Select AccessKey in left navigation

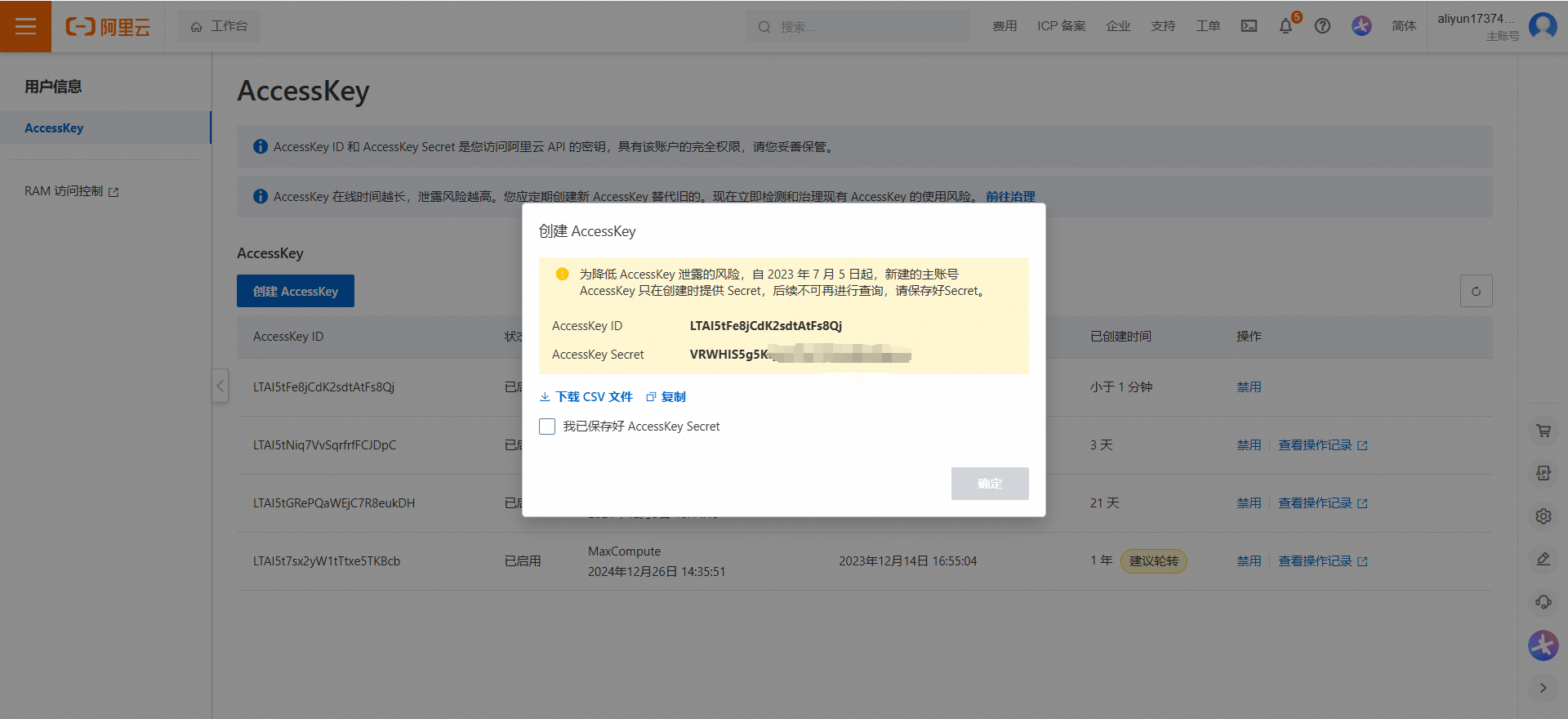54,128
